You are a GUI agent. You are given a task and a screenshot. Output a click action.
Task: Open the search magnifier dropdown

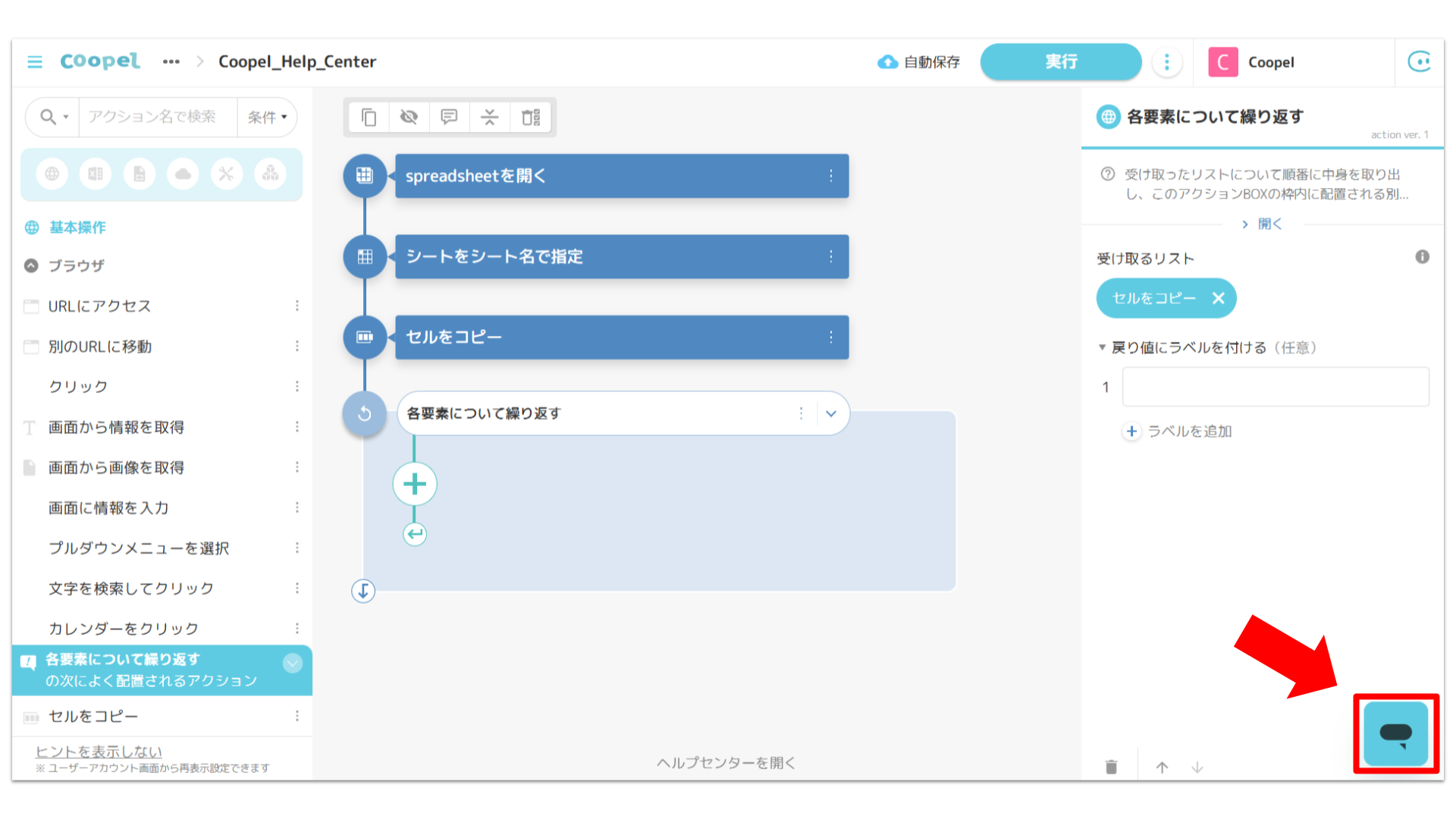(54, 117)
